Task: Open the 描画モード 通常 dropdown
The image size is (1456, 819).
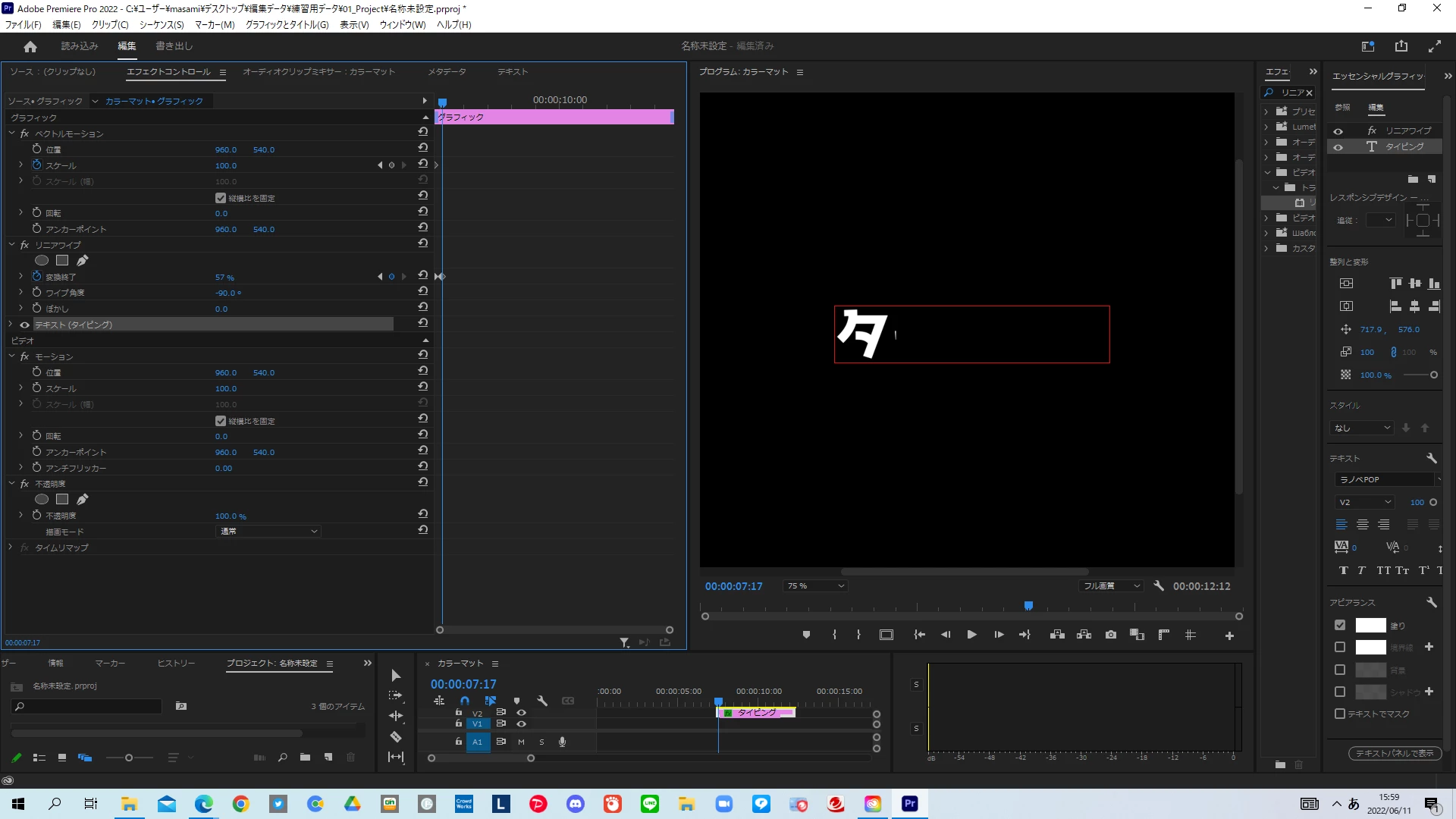Action: (268, 532)
